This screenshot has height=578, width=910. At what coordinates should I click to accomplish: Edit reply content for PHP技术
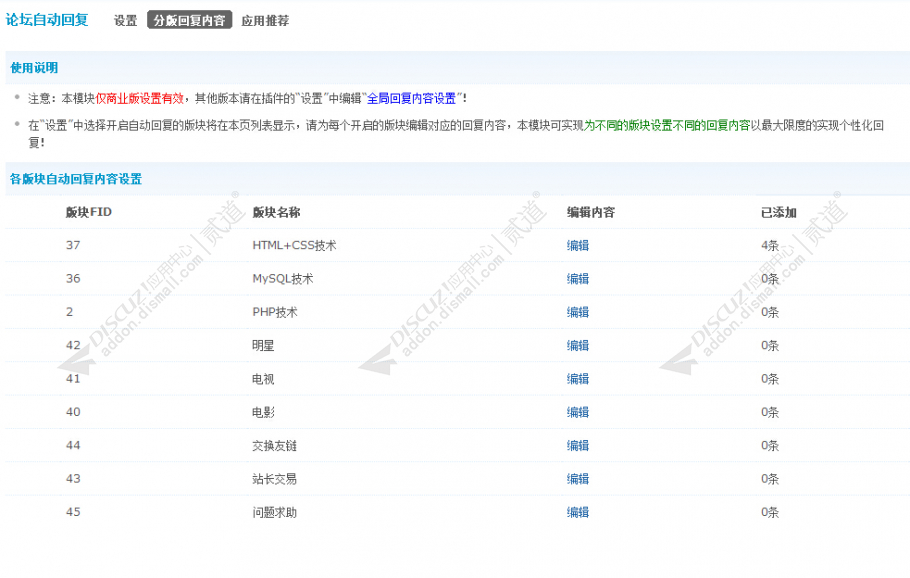(577, 312)
